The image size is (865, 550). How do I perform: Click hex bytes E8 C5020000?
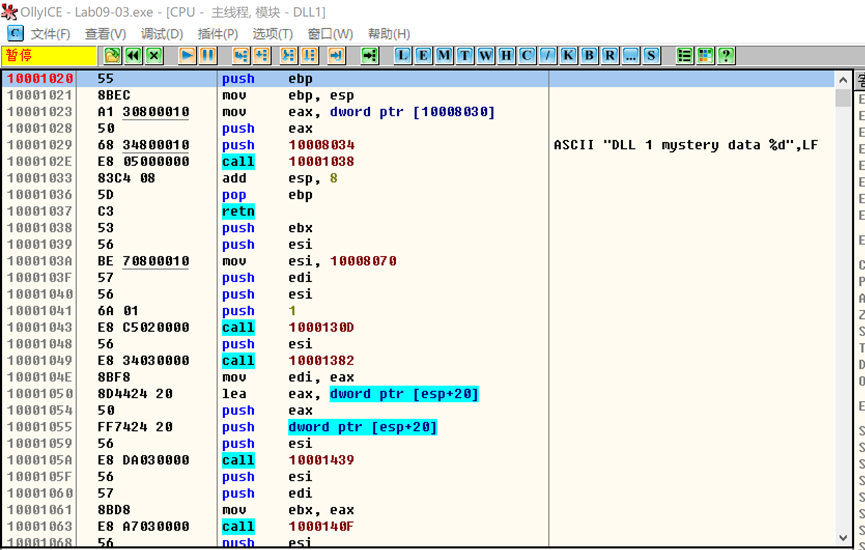[143, 327]
